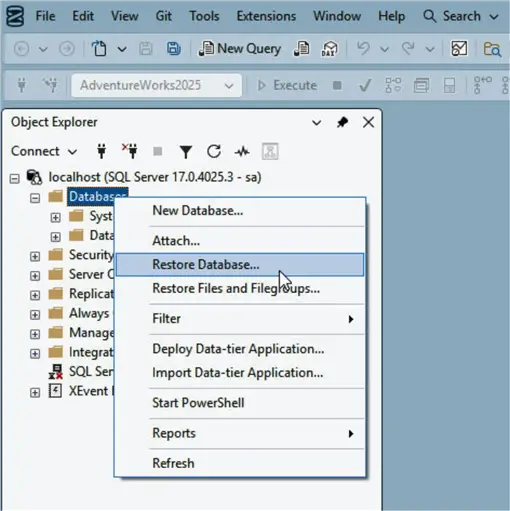Click the Cancel Executing Query stop icon
The image size is (510, 511).
[337, 85]
